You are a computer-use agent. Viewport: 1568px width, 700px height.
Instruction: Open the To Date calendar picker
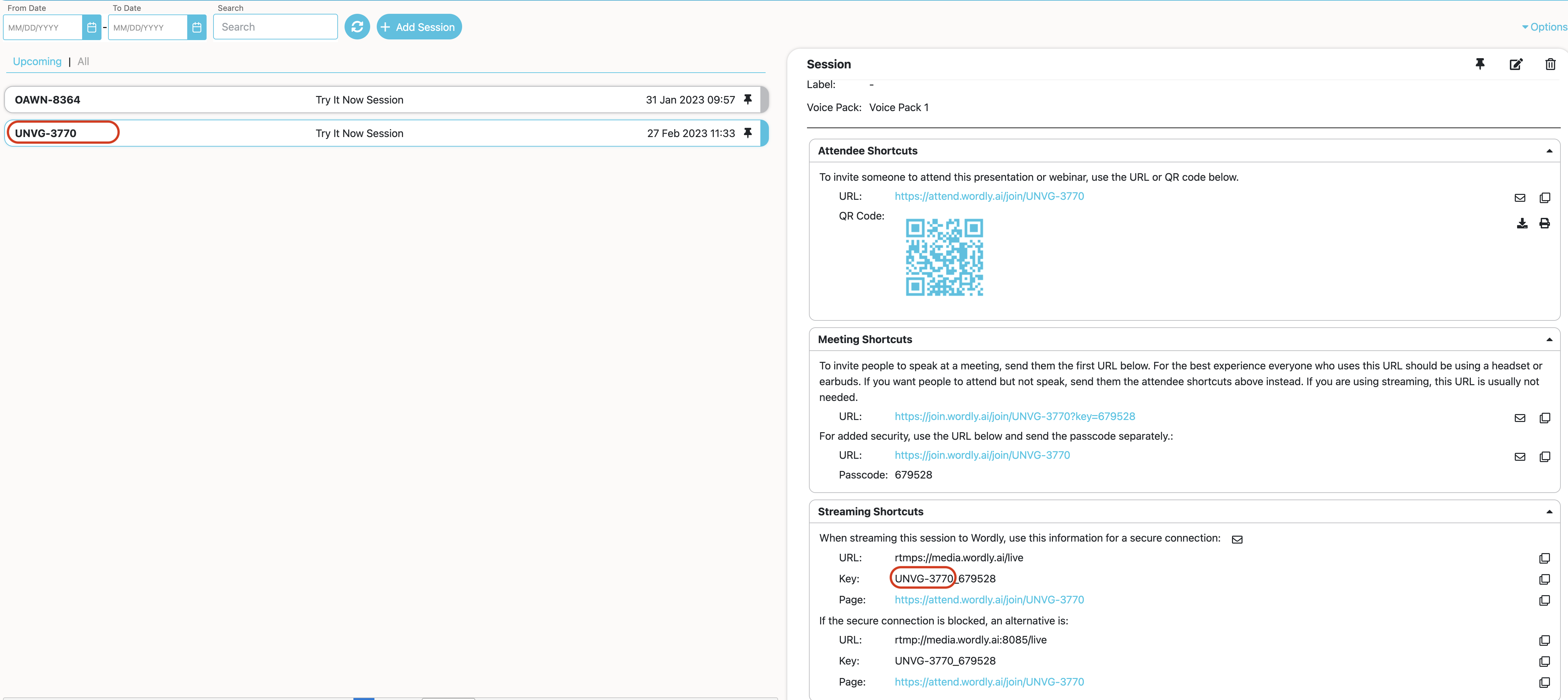[197, 27]
